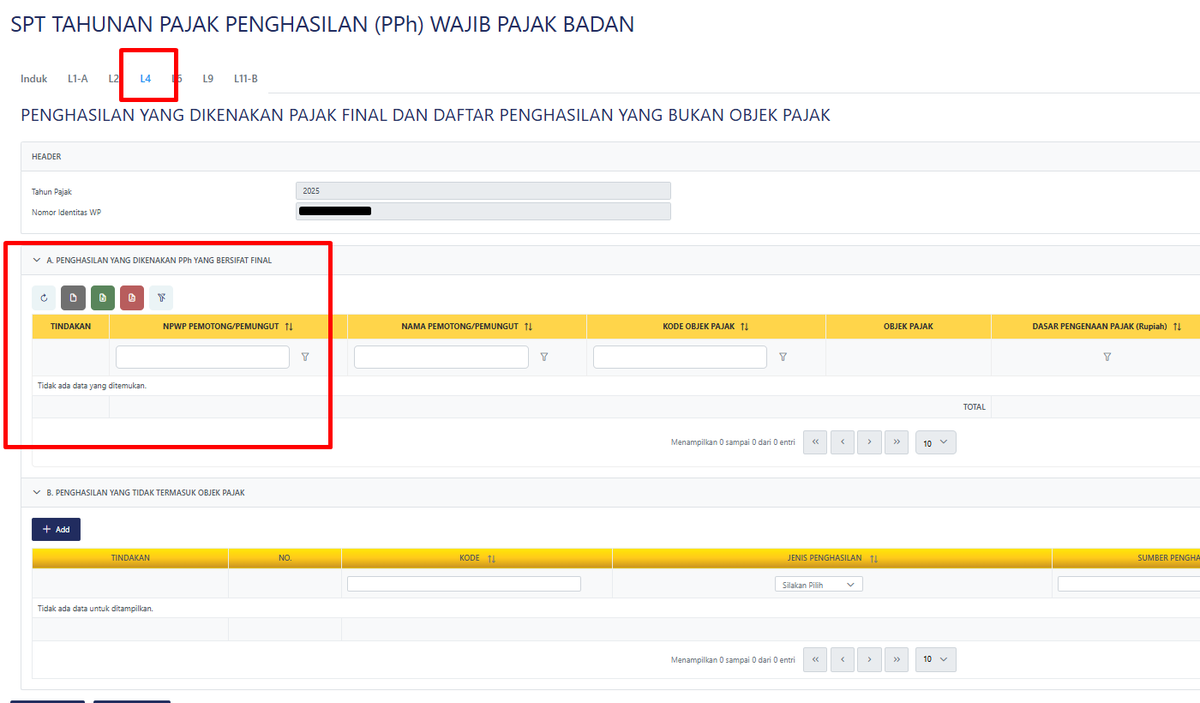
Task: Click the Kode filter field in section B
Action: click(464, 584)
